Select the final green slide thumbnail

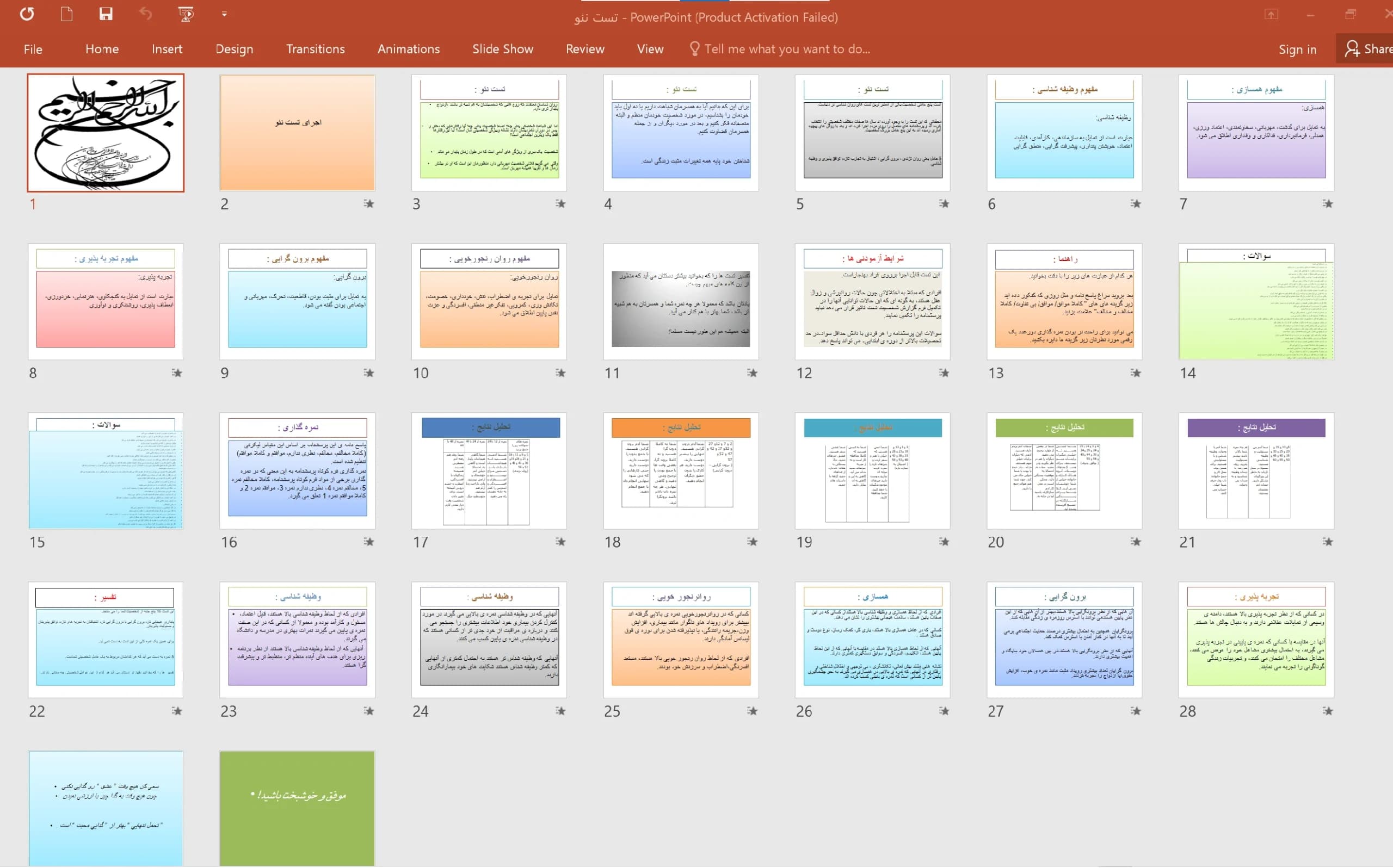click(x=298, y=808)
